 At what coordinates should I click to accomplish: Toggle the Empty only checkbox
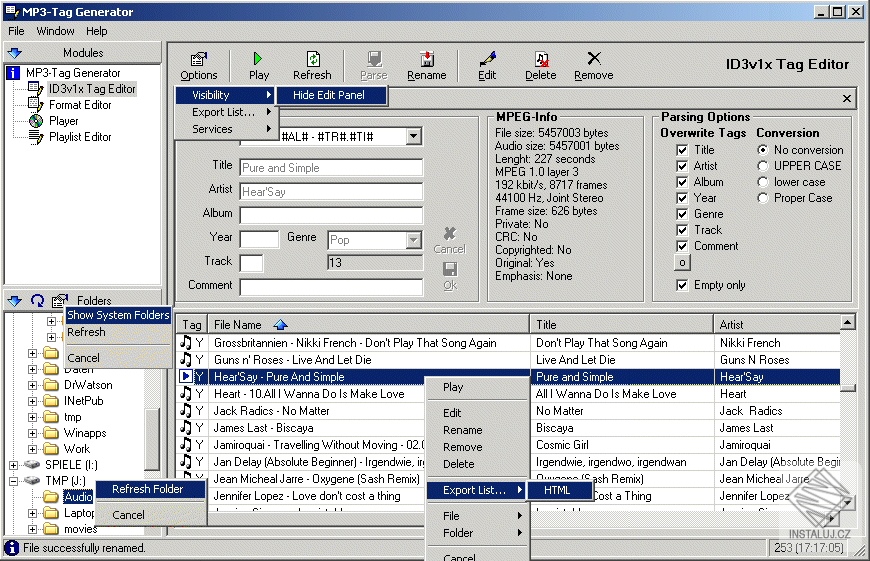tap(682, 285)
